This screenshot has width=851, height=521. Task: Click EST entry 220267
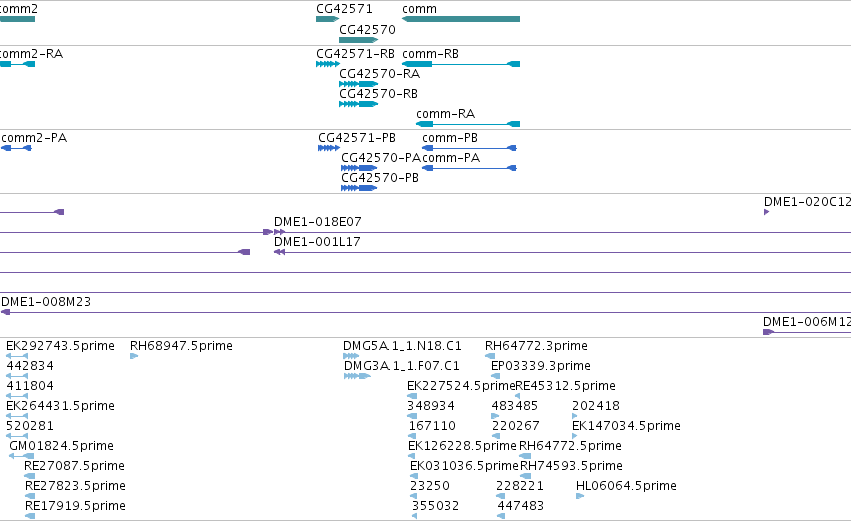pos(516,426)
